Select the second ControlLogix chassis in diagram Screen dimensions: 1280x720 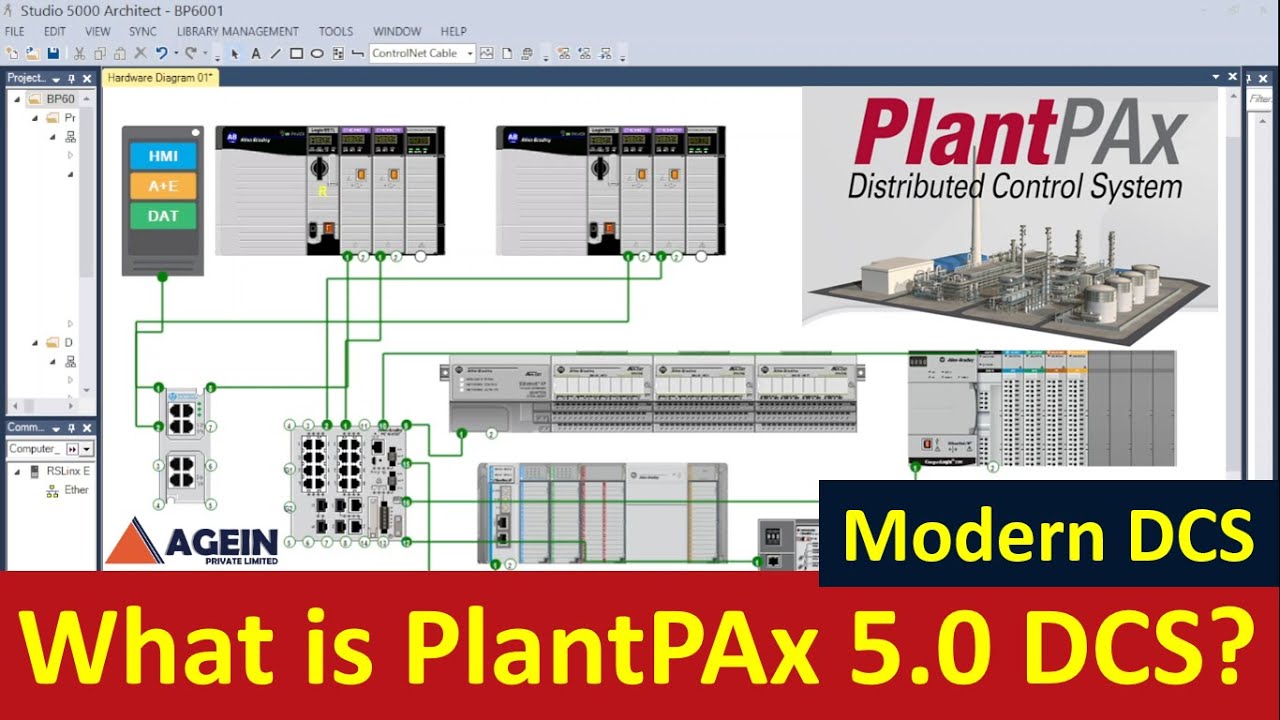pyautogui.click(x=610, y=190)
